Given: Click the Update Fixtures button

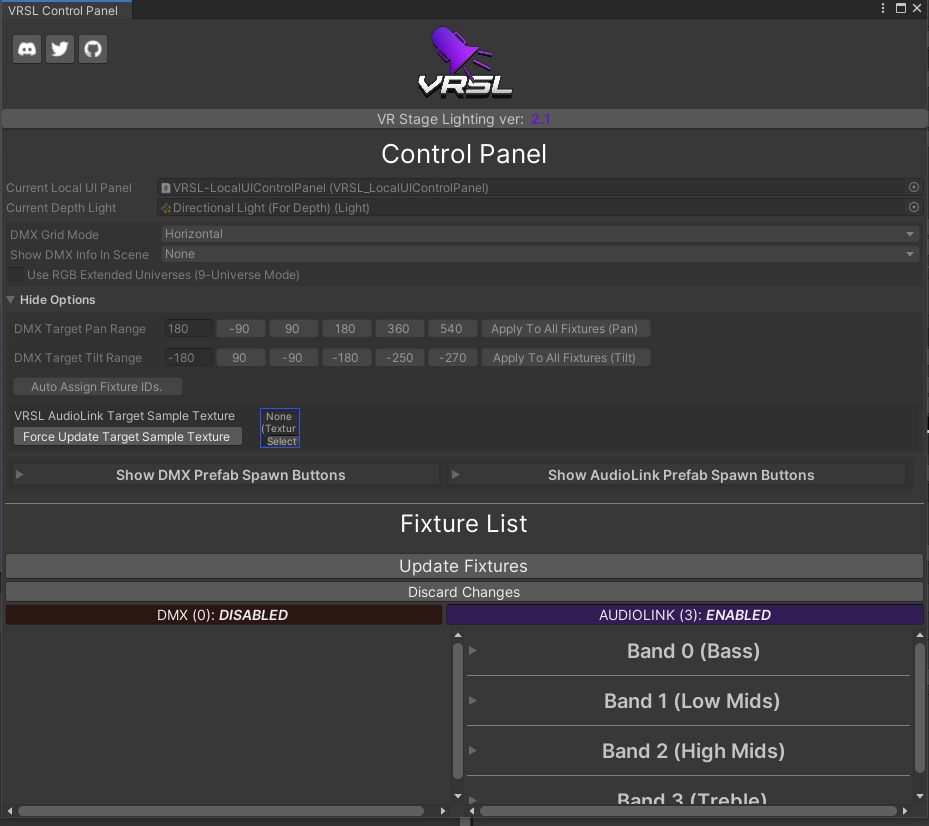Looking at the screenshot, I should (x=464, y=566).
